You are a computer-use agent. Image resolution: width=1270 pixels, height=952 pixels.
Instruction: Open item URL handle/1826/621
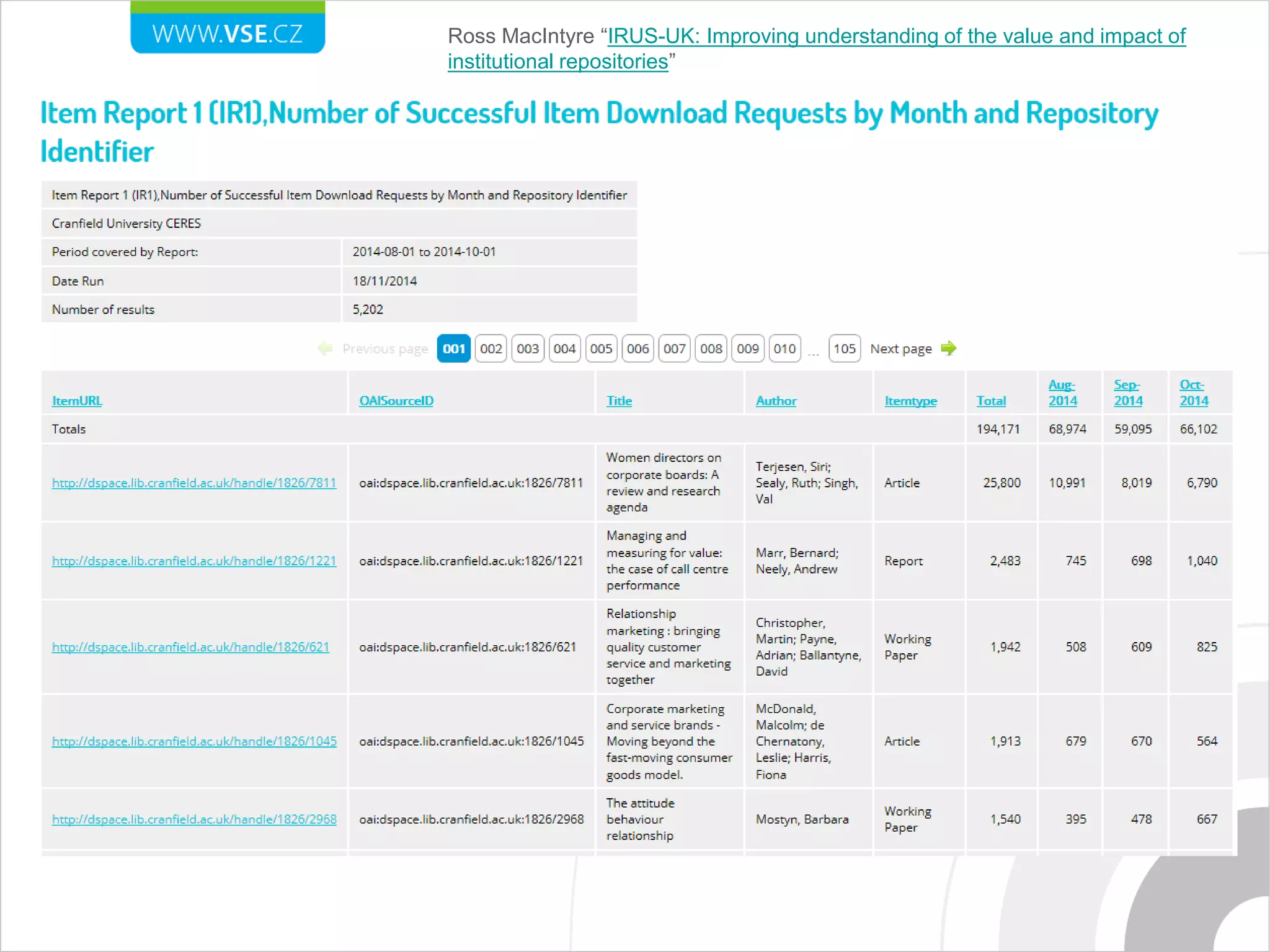tap(190, 647)
